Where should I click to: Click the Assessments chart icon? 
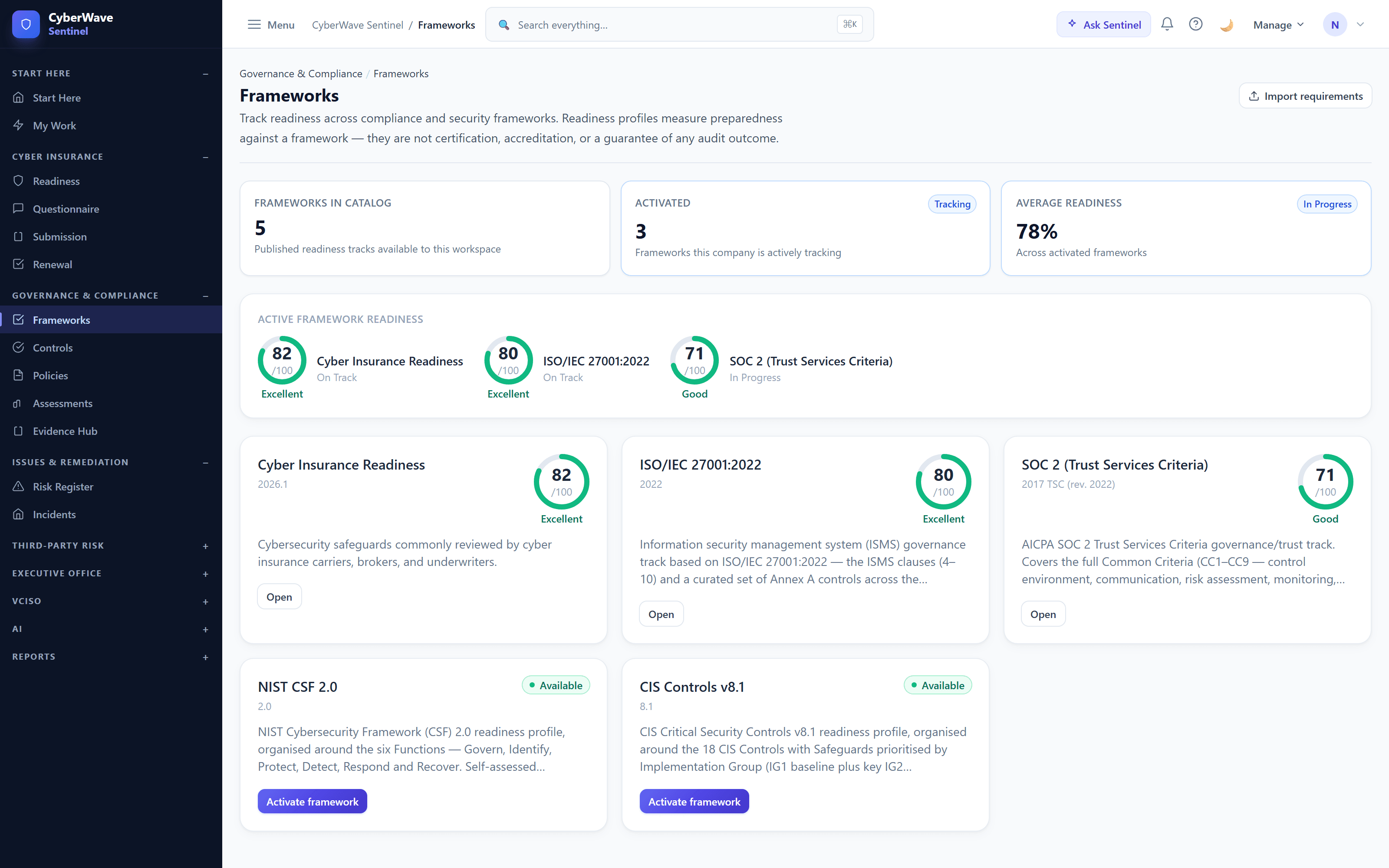[x=18, y=403]
